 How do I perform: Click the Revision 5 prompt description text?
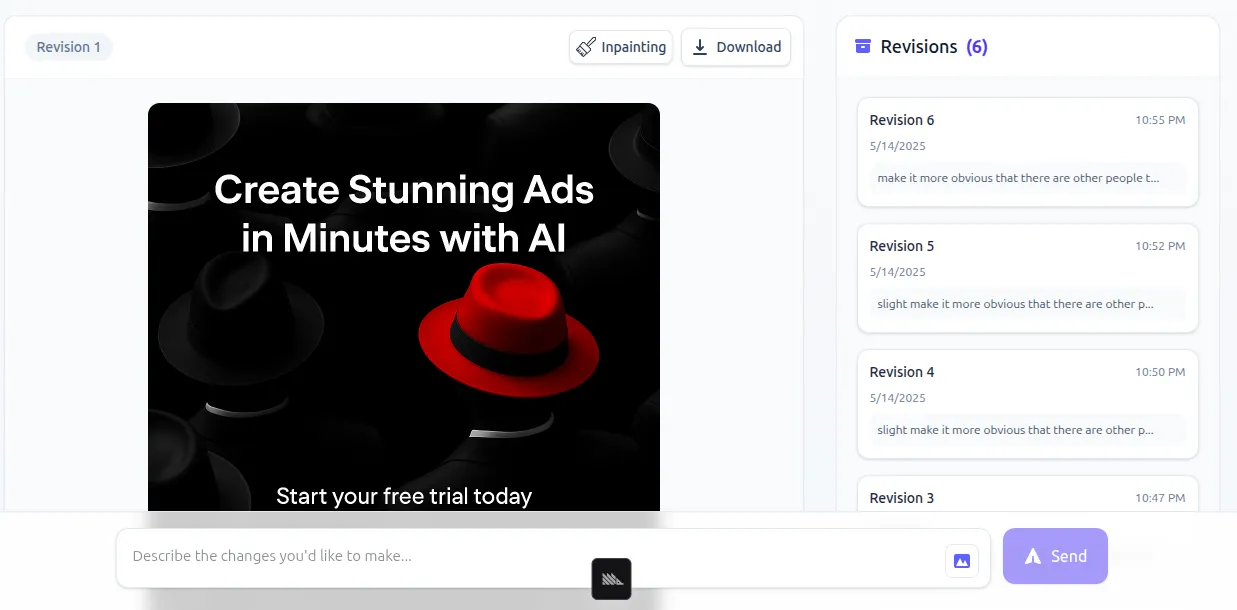(x=1015, y=304)
